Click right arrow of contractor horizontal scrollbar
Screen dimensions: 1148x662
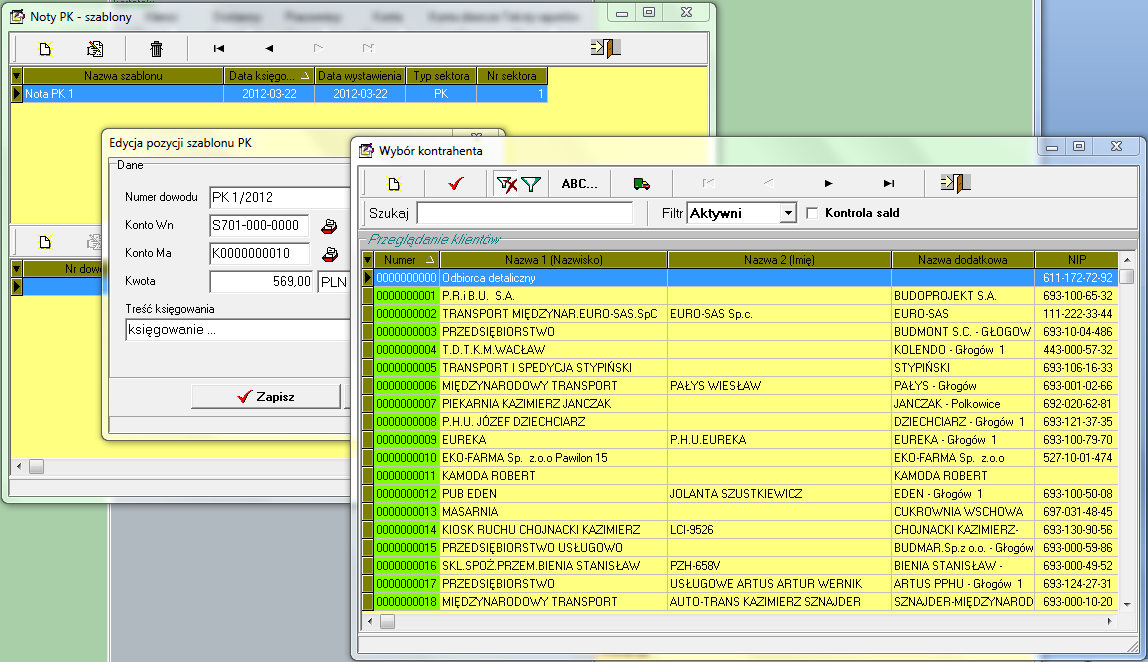pos(1110,621)
